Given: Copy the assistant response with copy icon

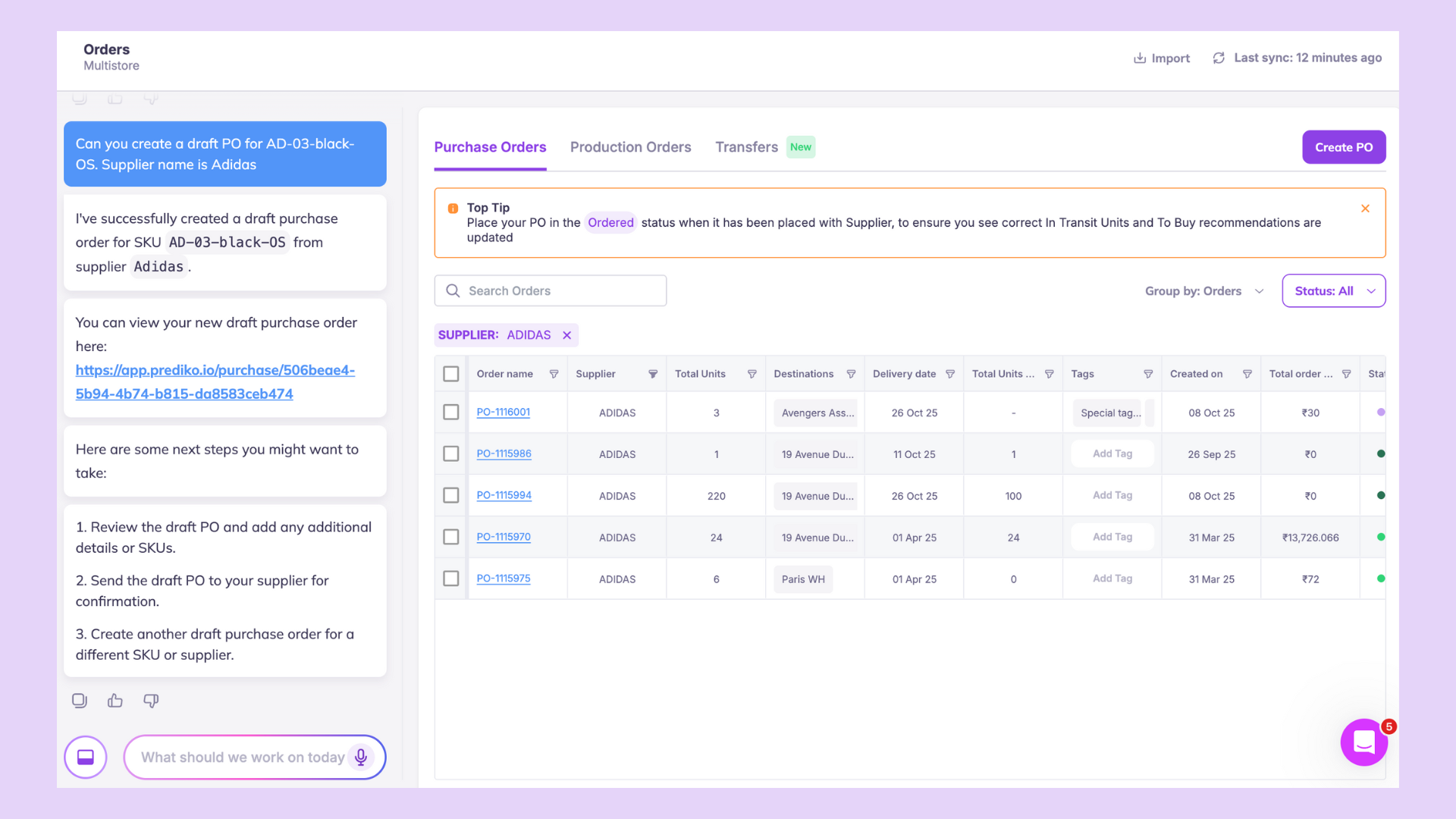Looking at the screenshot, I should coord(80,701).
